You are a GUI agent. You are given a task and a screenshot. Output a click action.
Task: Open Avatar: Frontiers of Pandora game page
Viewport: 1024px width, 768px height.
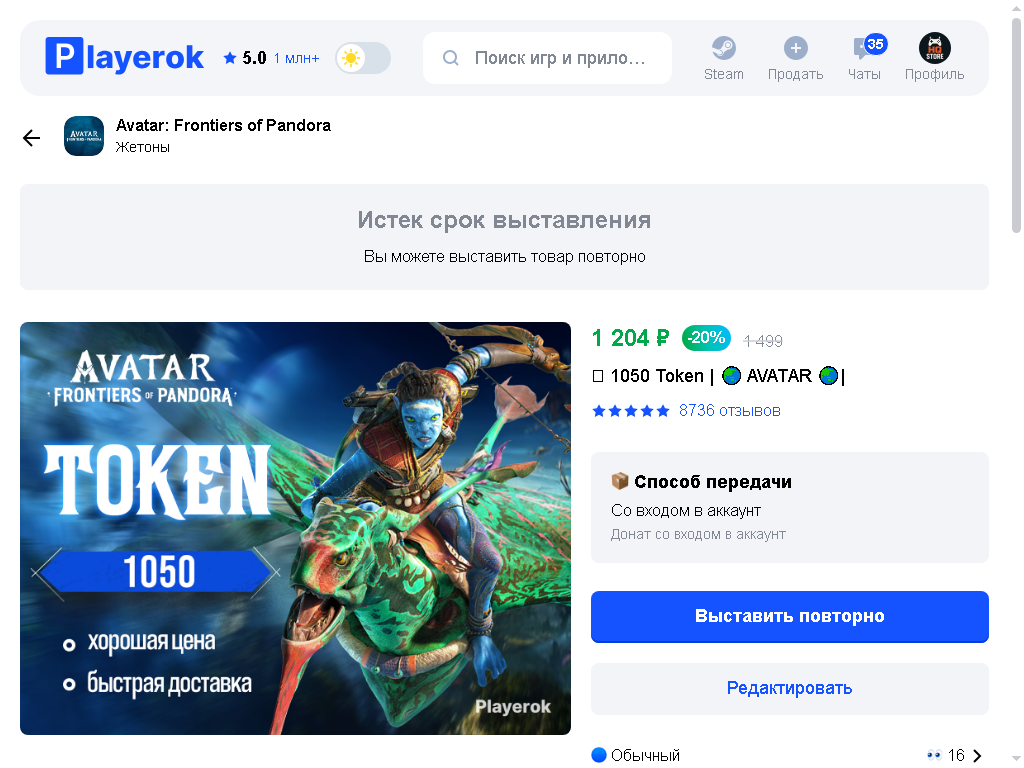223,125
